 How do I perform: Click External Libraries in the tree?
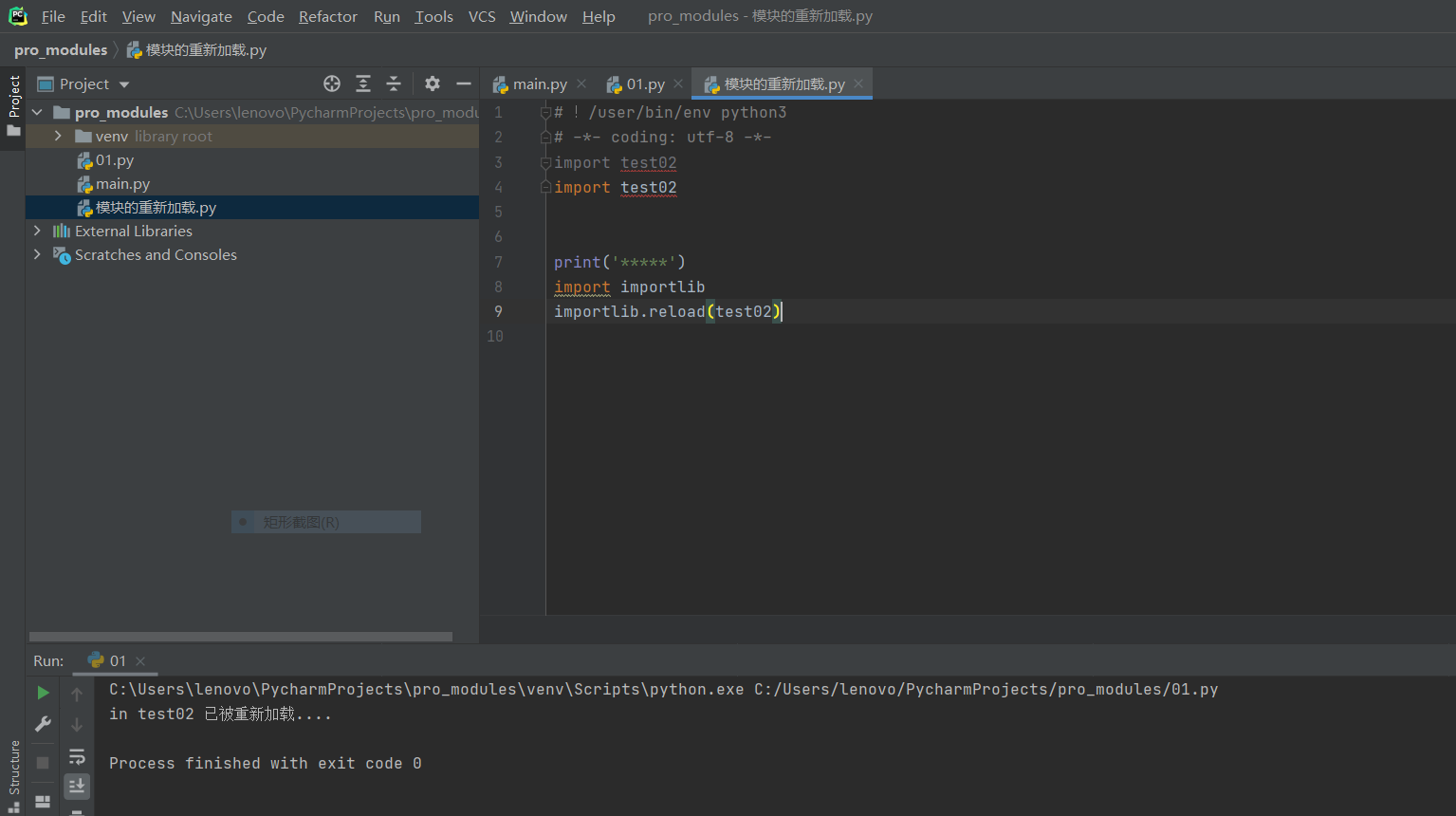click(133, 232)
